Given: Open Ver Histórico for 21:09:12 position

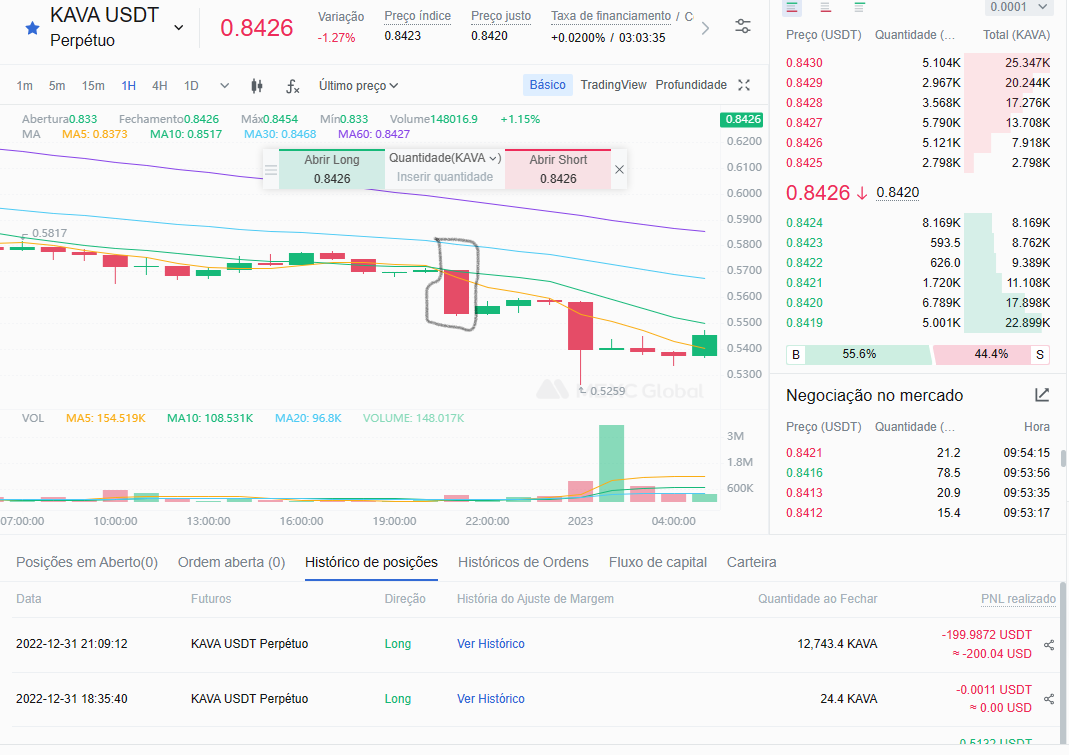Looking at the screenshot, I should click(491, 644).
